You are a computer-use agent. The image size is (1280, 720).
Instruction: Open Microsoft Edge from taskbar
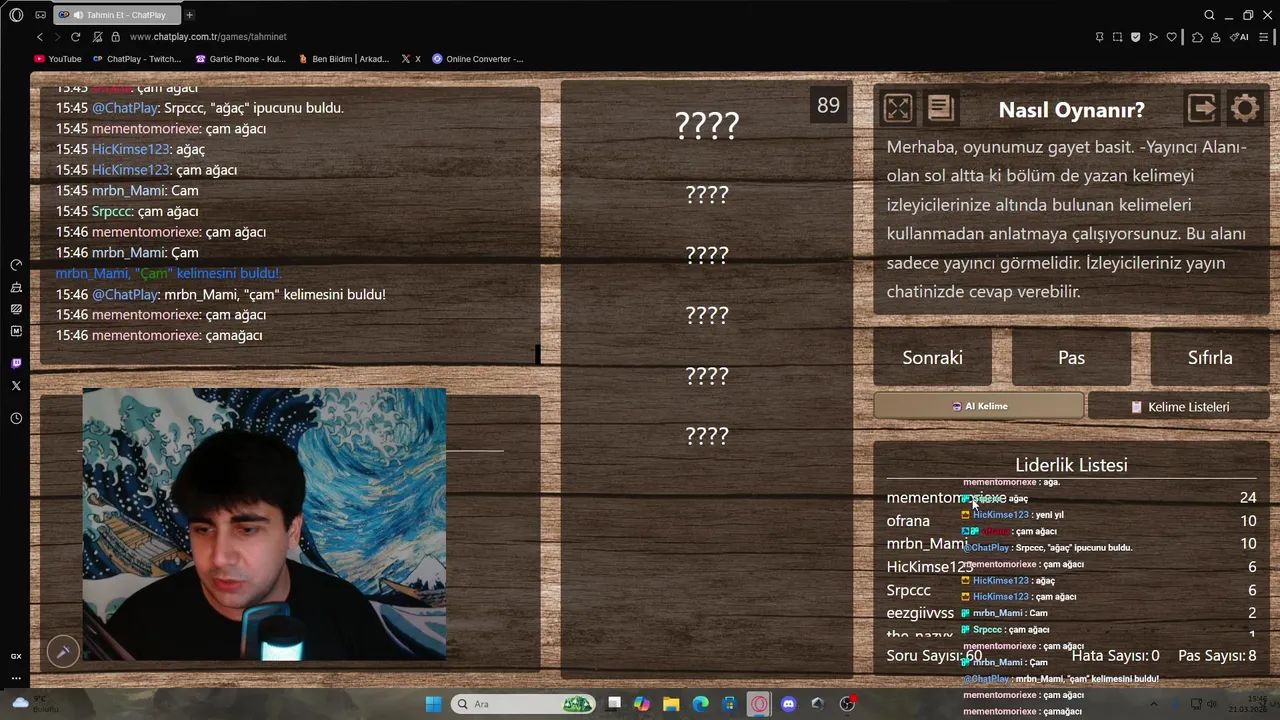click(x=700, y=704)
